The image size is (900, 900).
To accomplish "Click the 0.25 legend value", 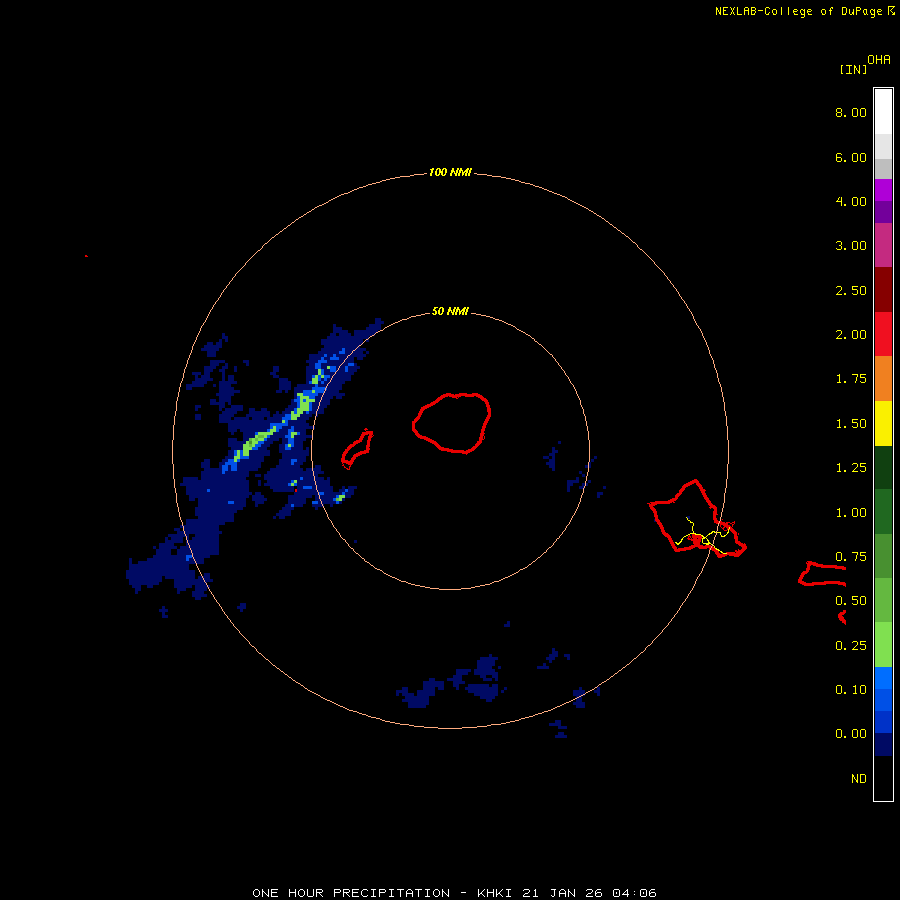I will 851,646.
